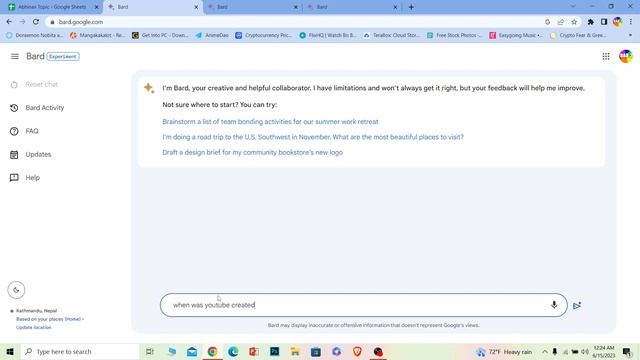
Task: Expand the system tray hidden icons
Action: tap(544, 352)
